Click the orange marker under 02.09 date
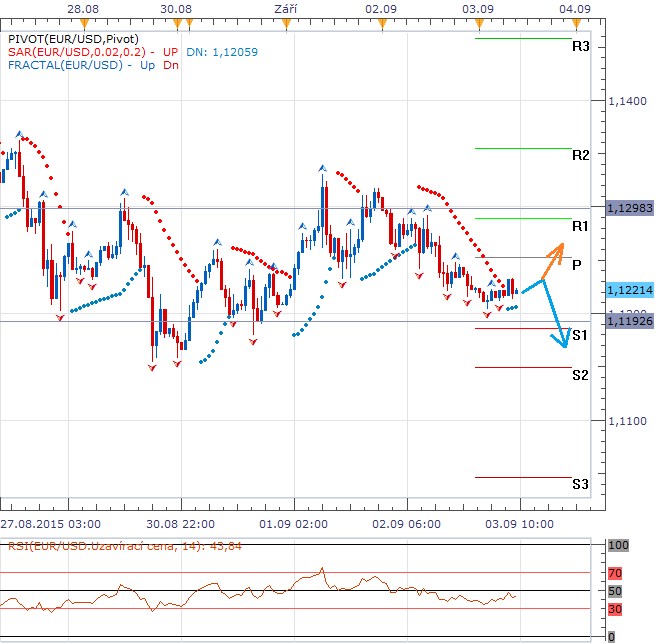The image size is (663, 643). pyautogui.click(x=379, y=21)
